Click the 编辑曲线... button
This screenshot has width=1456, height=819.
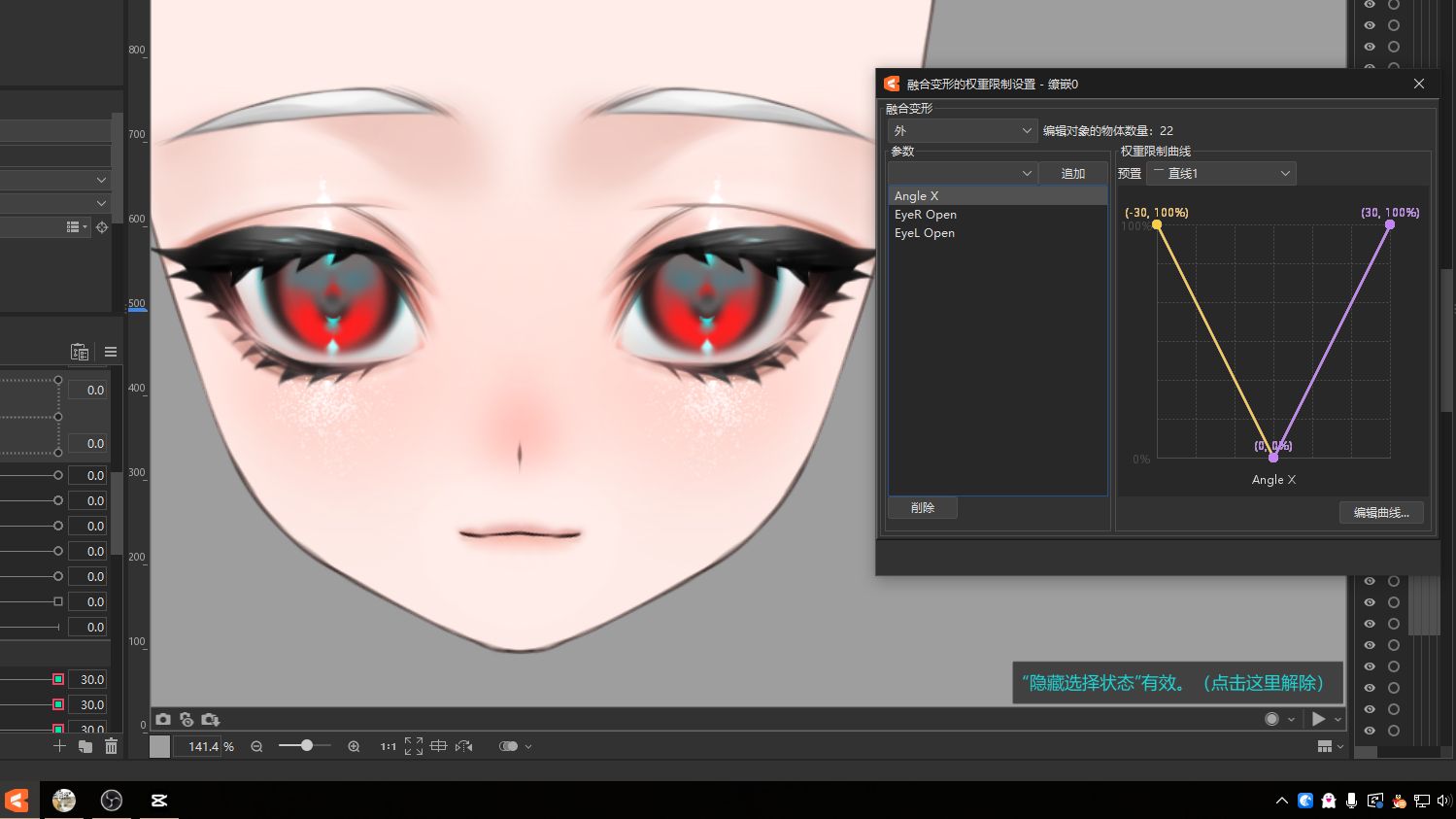1380,513
